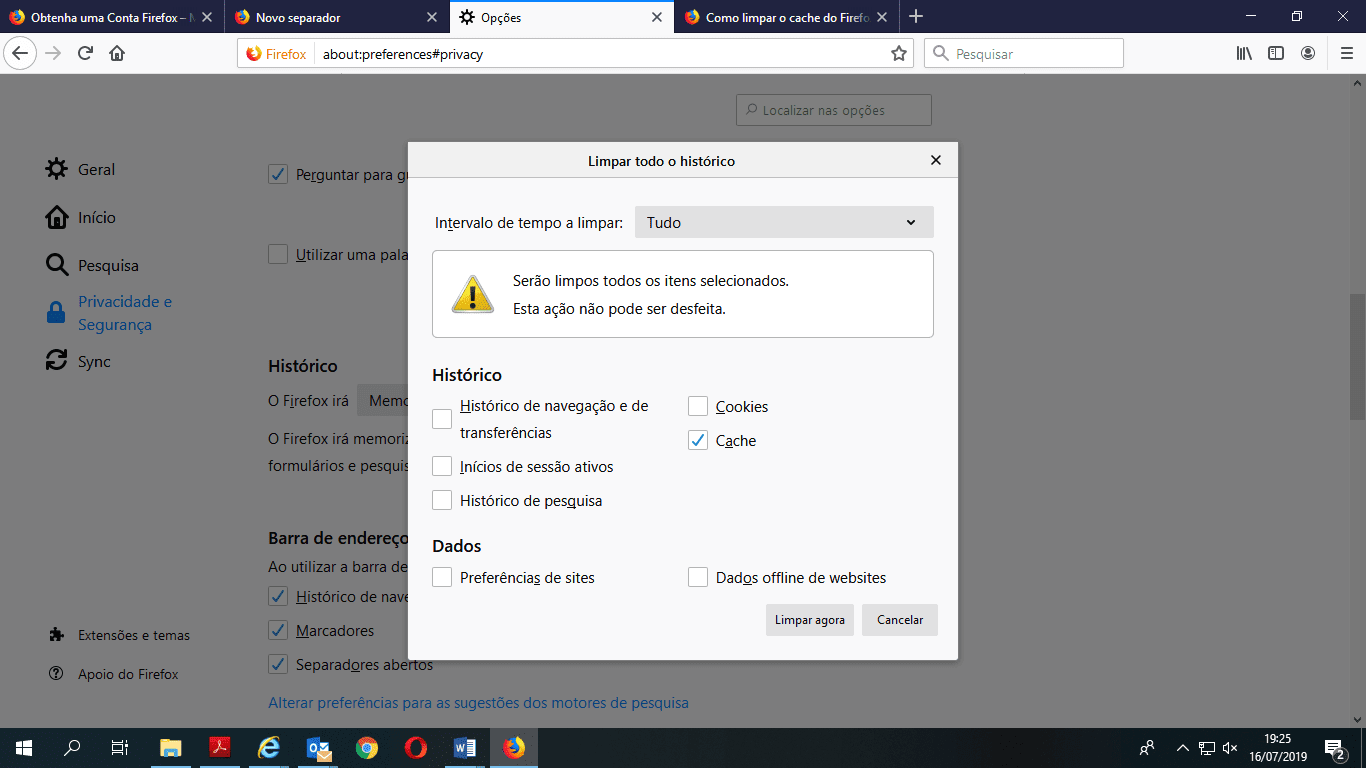The height and width of the screenshot is (768, 1366).
Task: Open the Intervalo de tempo dropdown
Action: point(784,221)
